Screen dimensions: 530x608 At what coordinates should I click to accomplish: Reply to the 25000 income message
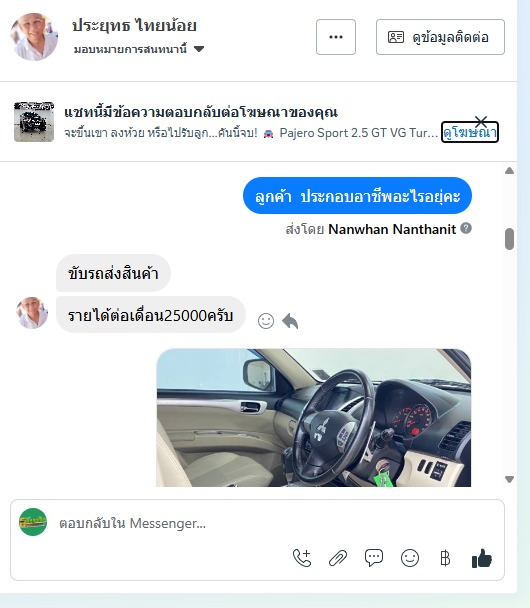coord(290,321)
